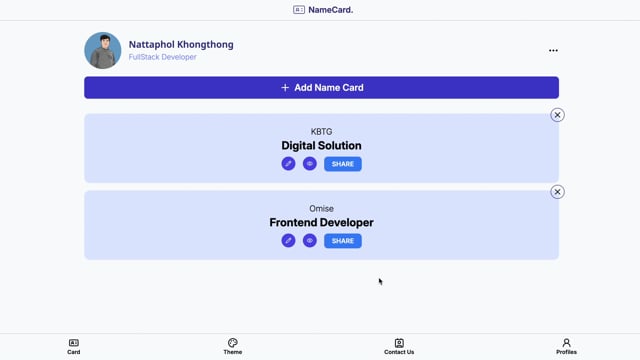
Task: Click the Add Name Card button
Action: click(322, 87)
